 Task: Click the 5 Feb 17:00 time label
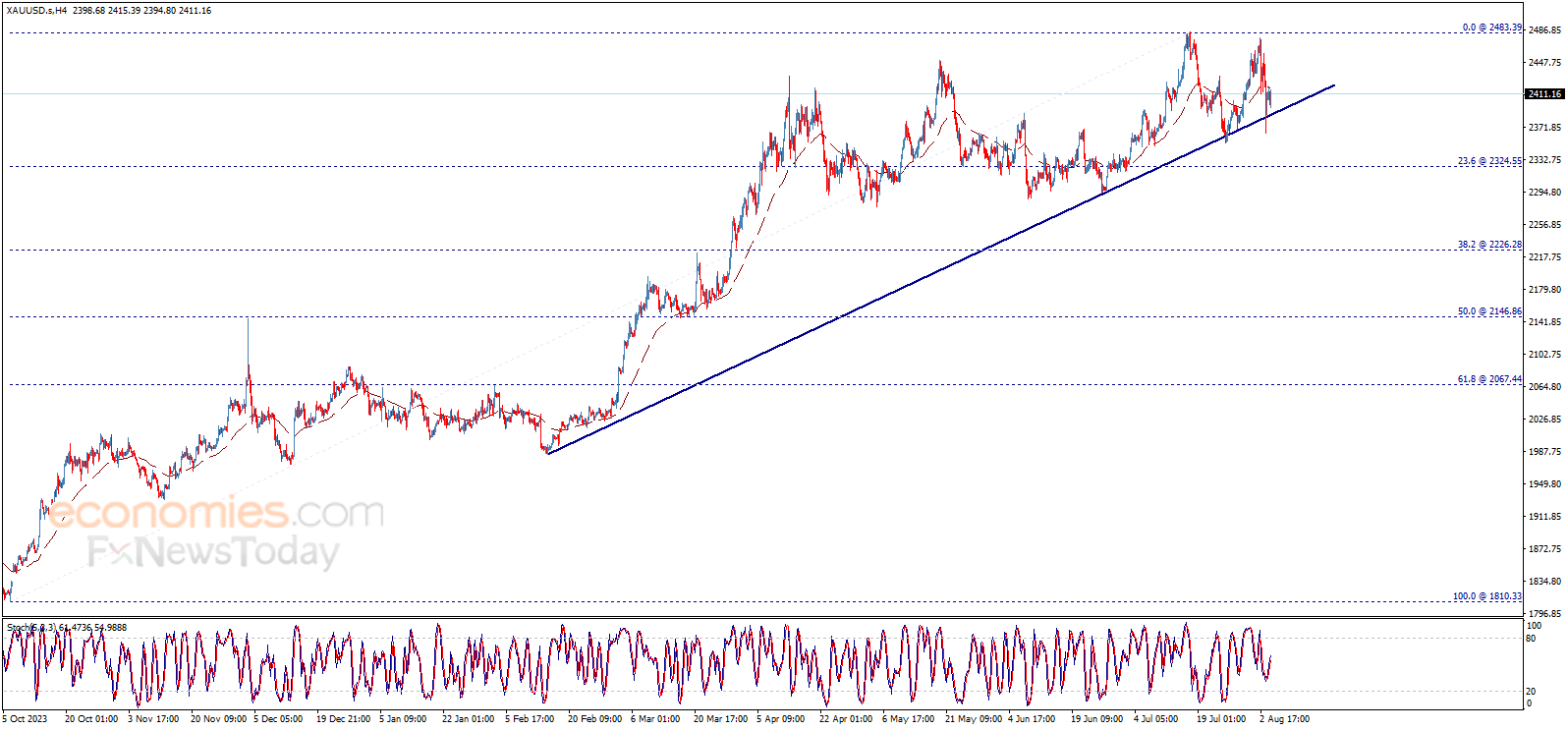coord(530,719)
